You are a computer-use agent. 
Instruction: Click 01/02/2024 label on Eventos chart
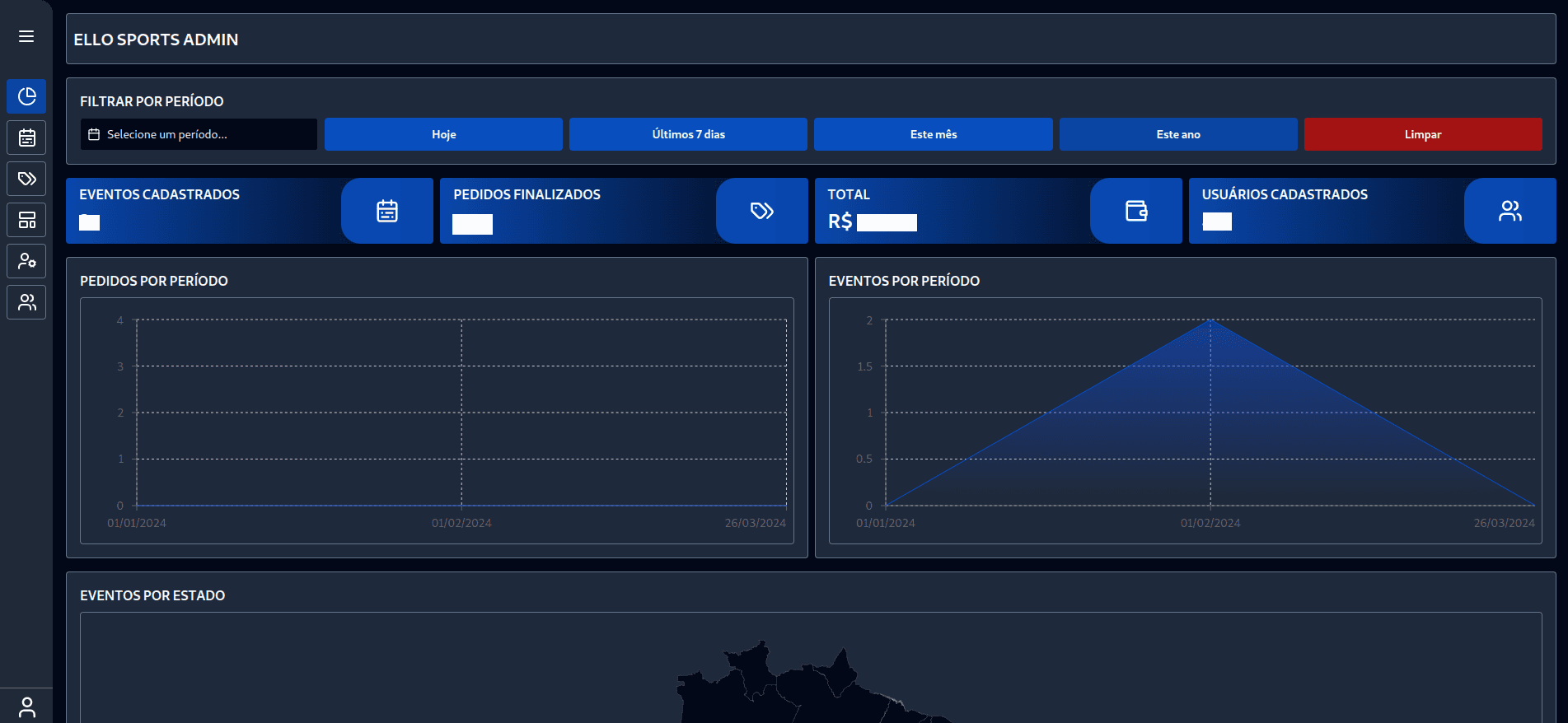[x=1210, y=523]
